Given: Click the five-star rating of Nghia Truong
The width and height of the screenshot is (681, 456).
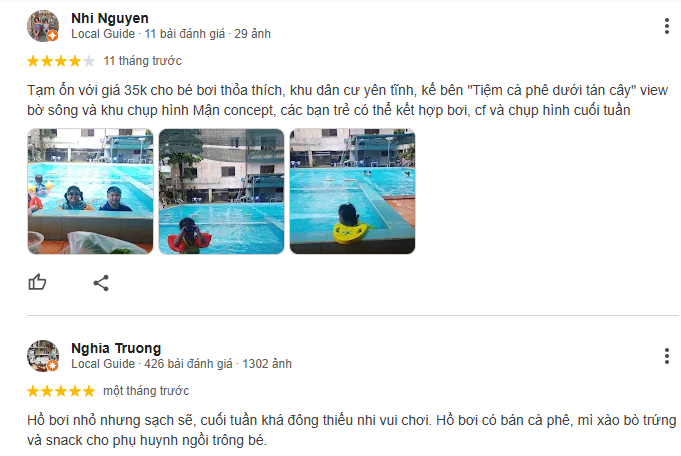Looking at the screenshot, I should point(61,391).
